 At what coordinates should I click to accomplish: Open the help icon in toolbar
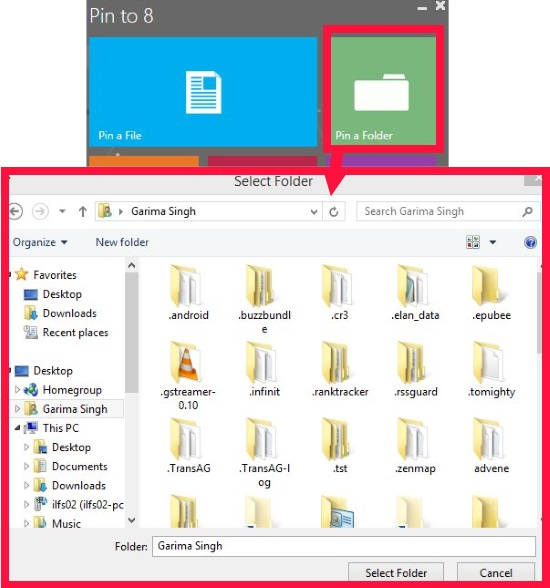(x=530, y=243)
